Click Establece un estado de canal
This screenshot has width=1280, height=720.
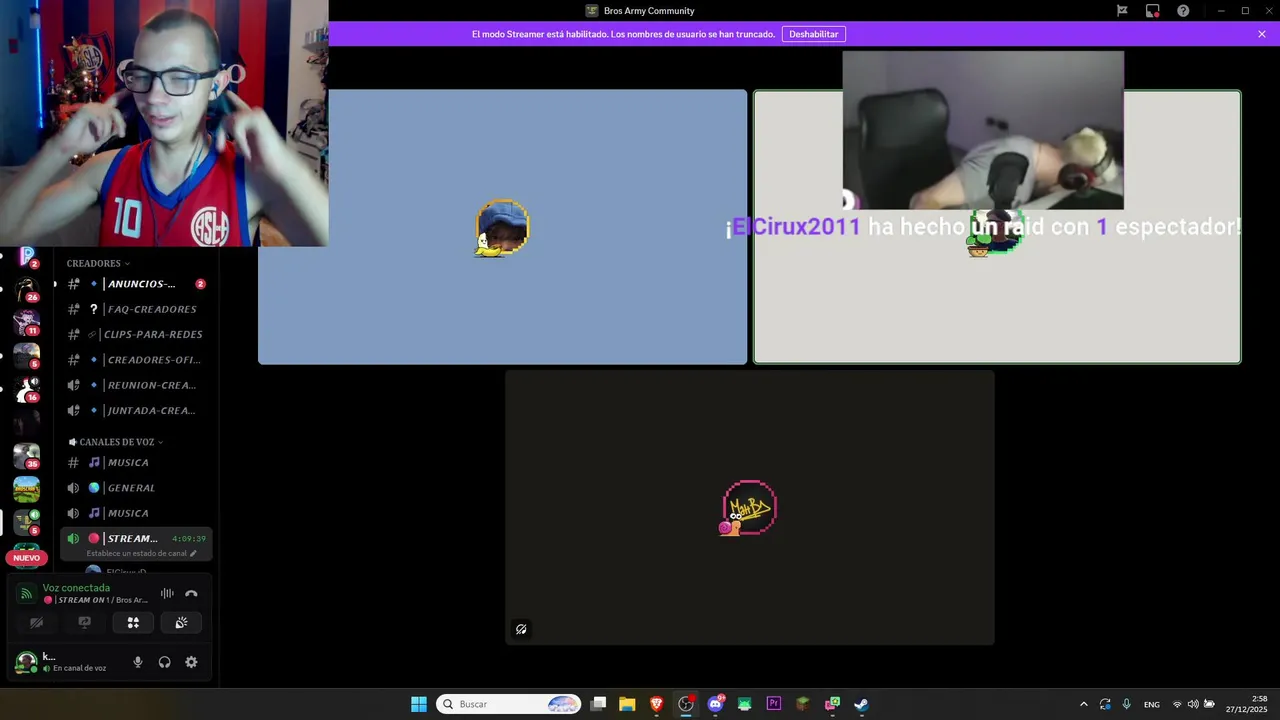(141, 553)
